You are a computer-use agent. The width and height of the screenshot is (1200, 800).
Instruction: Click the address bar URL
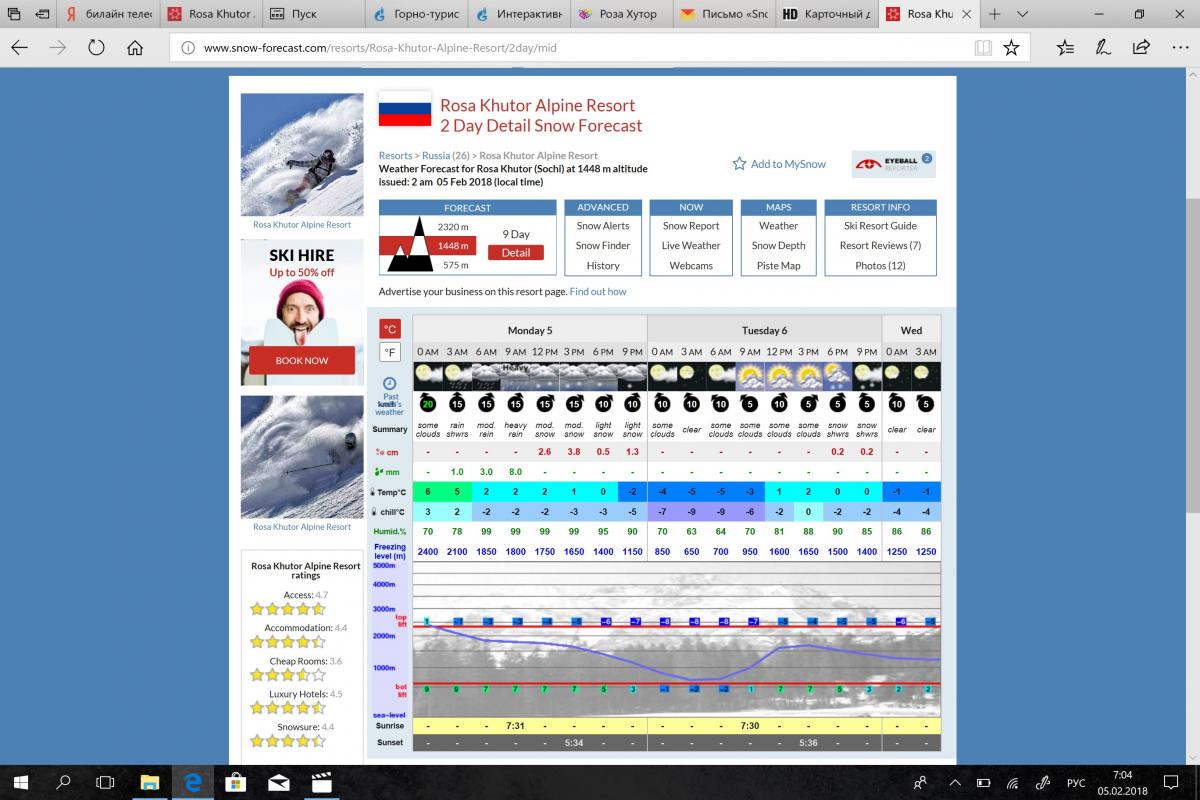380,47
